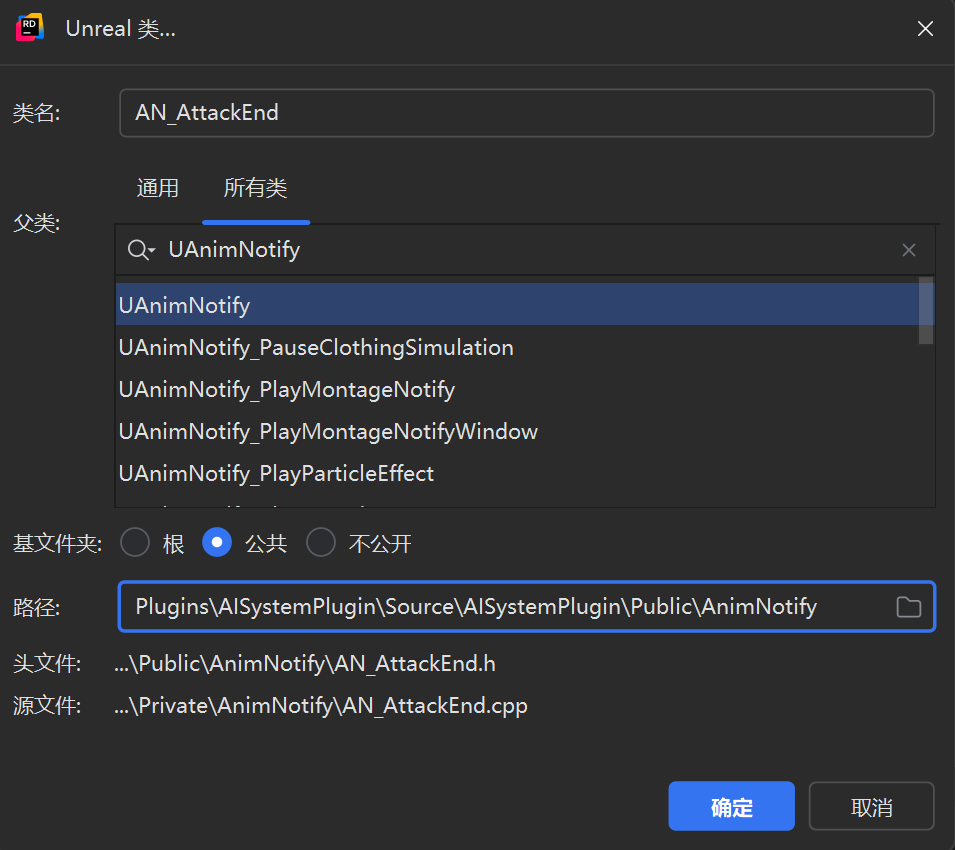Switch to the 通用 tab
This screenshot has width=955, height=850.
click(x=157, y=188)
